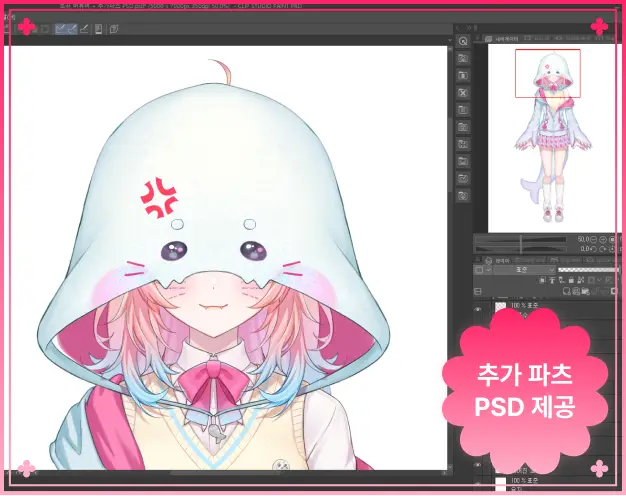Click Transfer to Lower Layer icon
This screenshot has height=496, width=626.
point(595,292)
